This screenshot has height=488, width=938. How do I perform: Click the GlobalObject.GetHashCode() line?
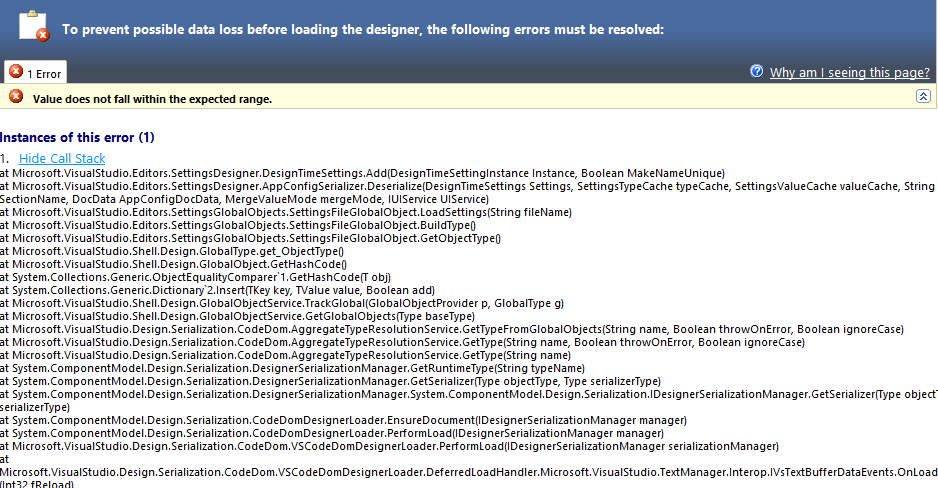(173, 264)
